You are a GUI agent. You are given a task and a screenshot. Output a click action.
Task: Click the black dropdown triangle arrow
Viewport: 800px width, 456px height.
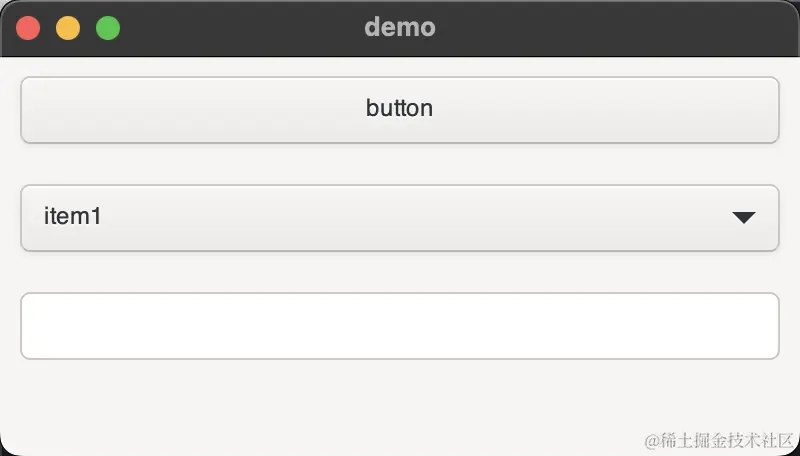743,218
